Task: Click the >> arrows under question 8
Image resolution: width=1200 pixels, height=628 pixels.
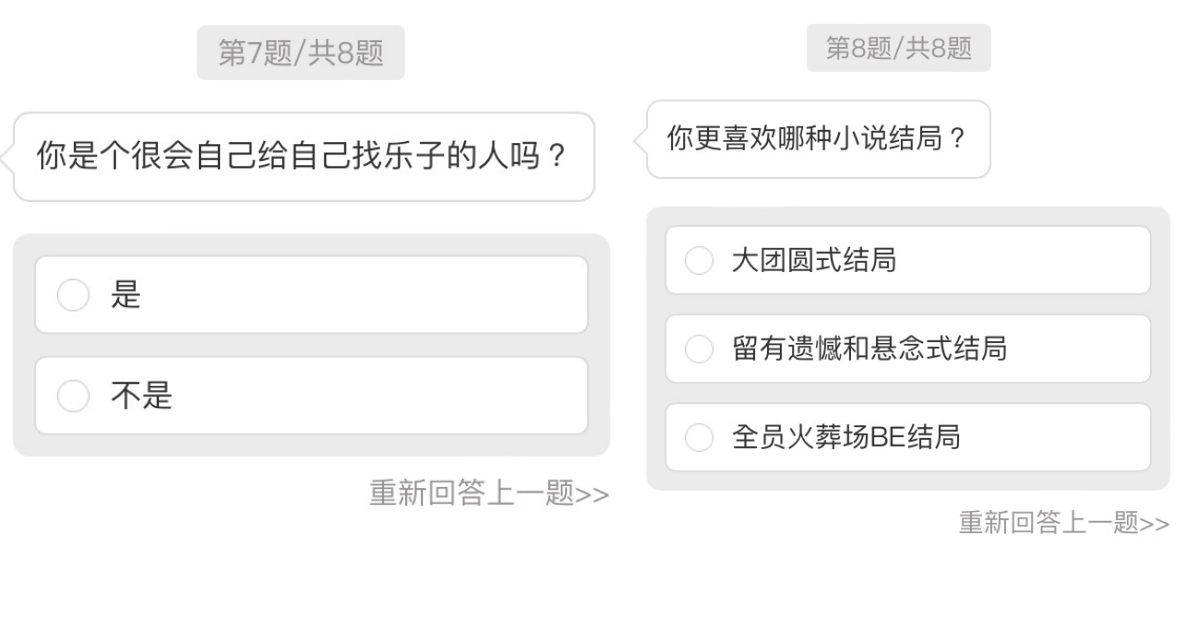Action: [1154, 523]
